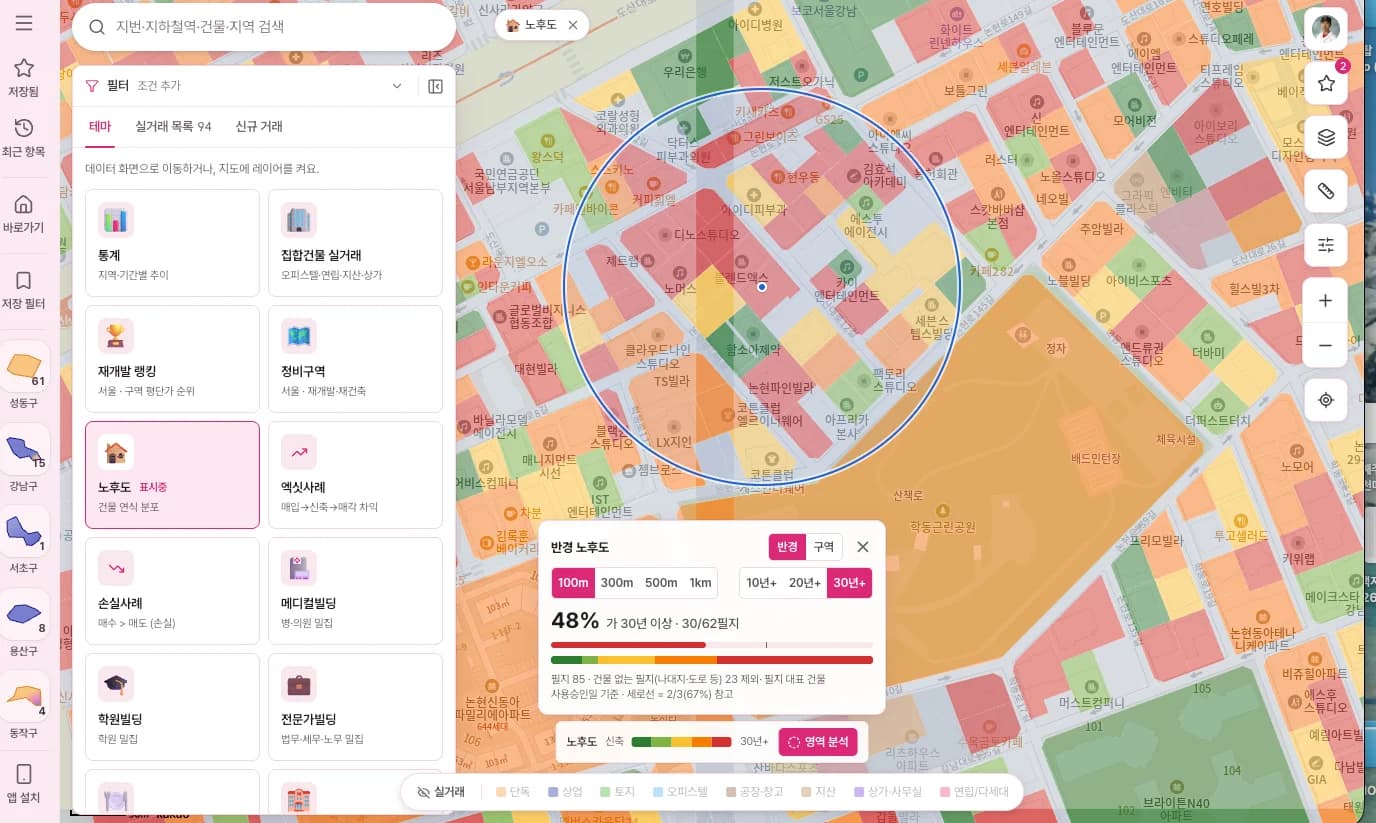Zoom in with the plus button
1376x823 pixels.
pyautogui.click(x=1326, y=300)
